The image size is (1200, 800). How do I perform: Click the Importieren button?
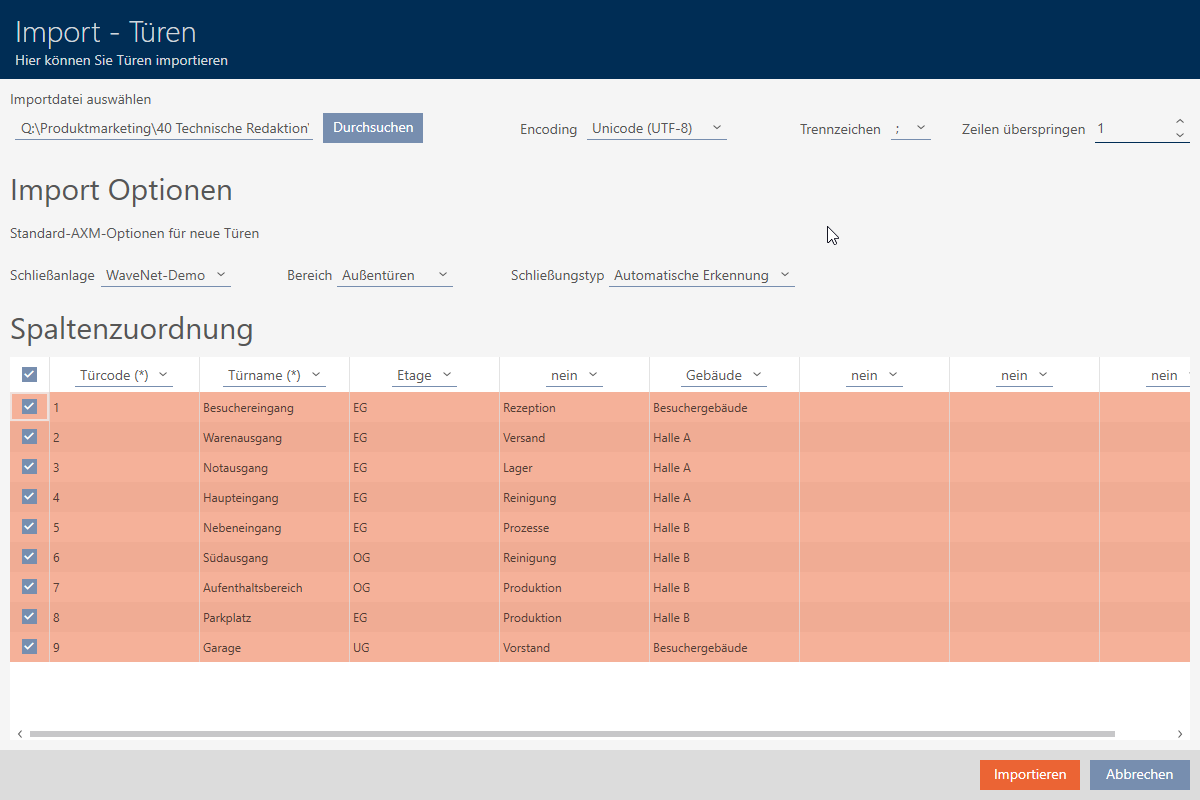pos(1029,774)
